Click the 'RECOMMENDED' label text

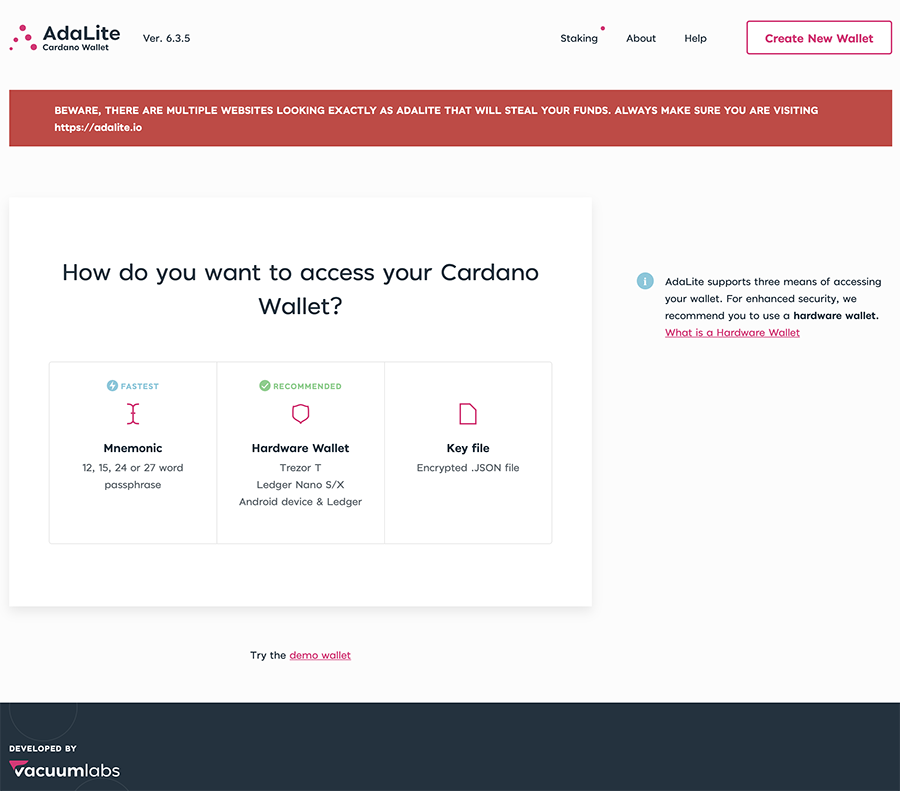[307, 386]
